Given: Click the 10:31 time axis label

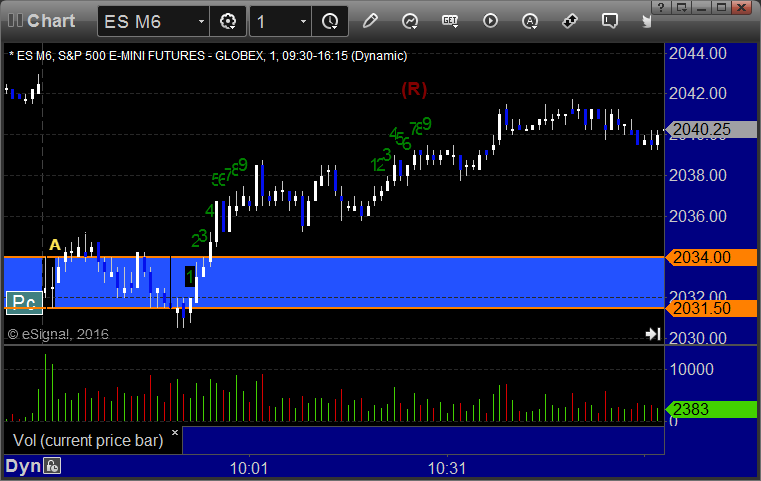Looking at the screenshot, I should point(447,468).
